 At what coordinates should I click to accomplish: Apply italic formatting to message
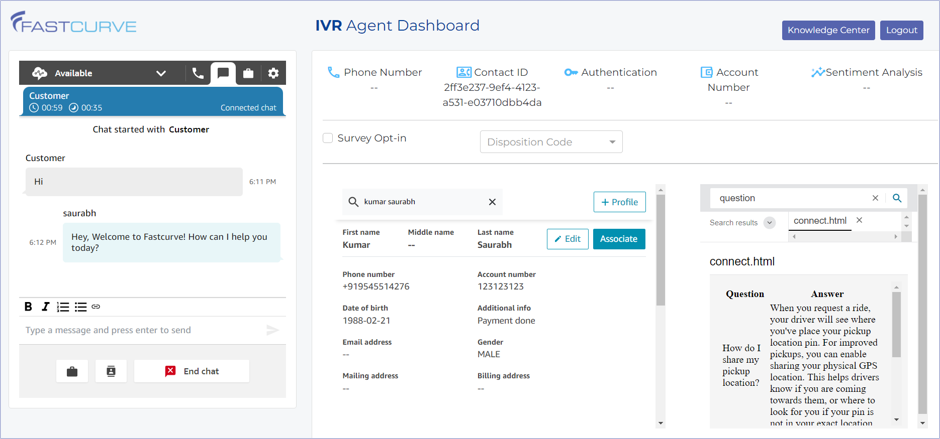pyautogui.click(x=45, y=307)
